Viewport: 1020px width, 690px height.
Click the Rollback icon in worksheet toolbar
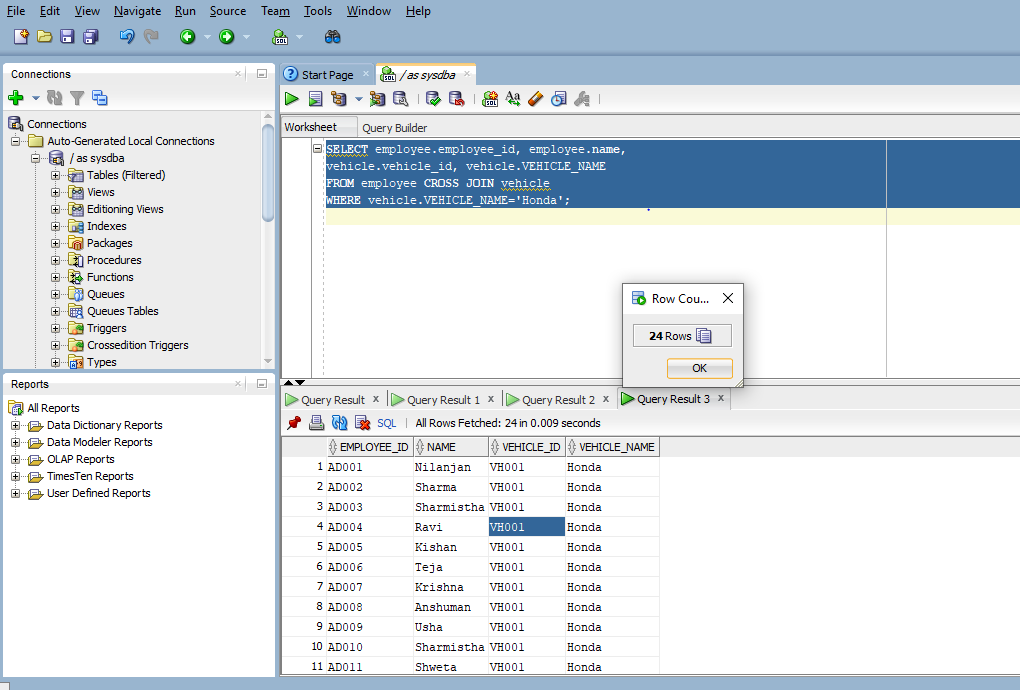coord(456,99)
